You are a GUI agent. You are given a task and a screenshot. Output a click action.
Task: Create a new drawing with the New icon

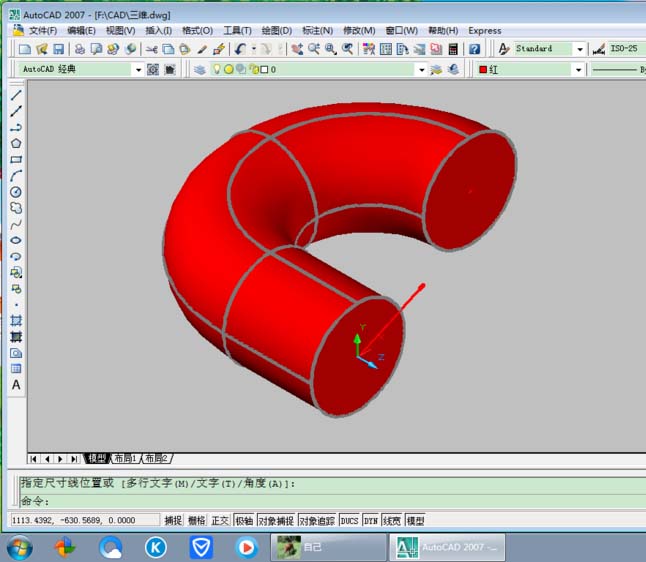pos(25,49)
